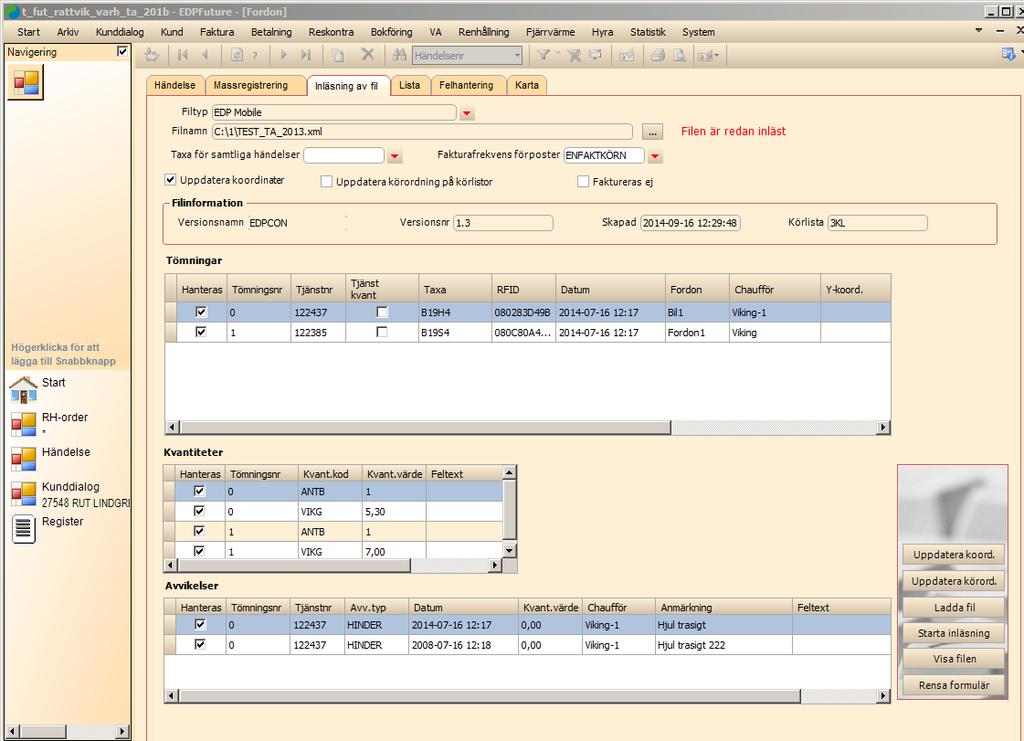Click the monitor icon after the filter icons
The image size is (1024, 741).
point(596,55)
